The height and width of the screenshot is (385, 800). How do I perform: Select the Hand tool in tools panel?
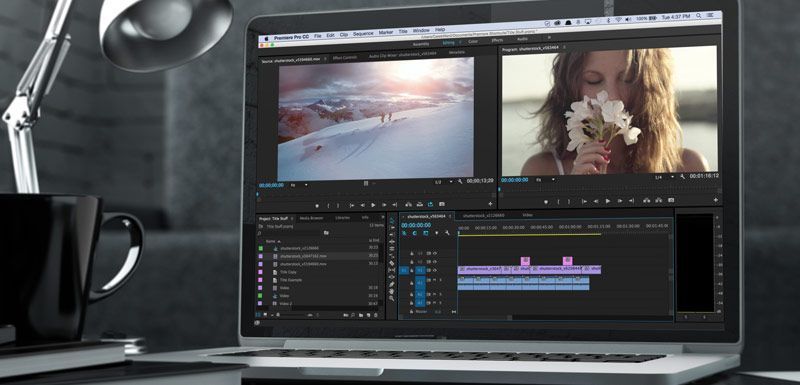coord(391,291)
